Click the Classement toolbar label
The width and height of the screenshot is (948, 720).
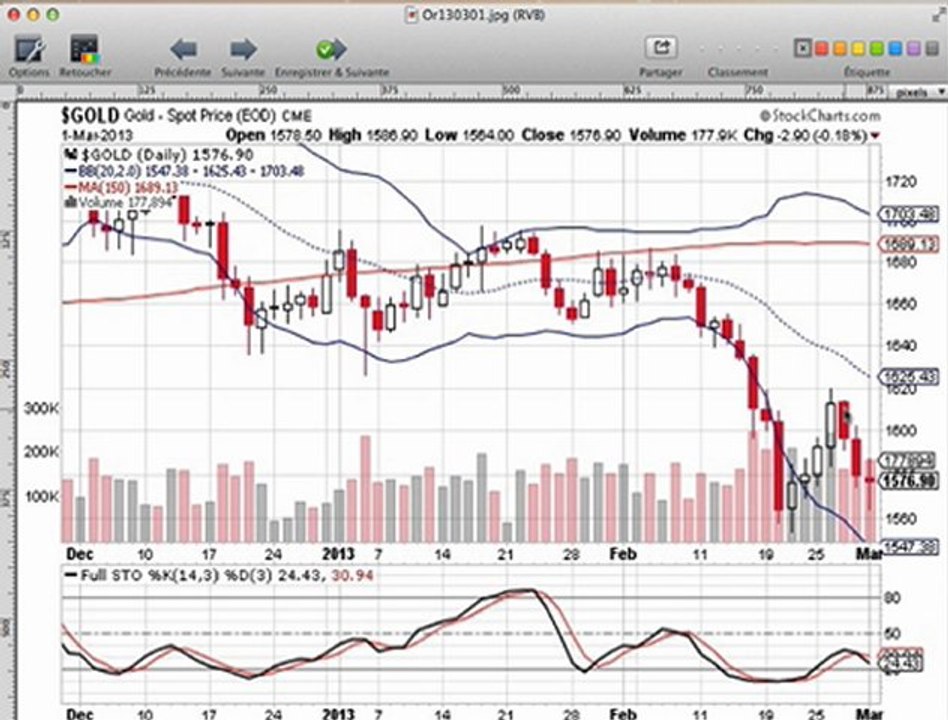coord(738,72)
